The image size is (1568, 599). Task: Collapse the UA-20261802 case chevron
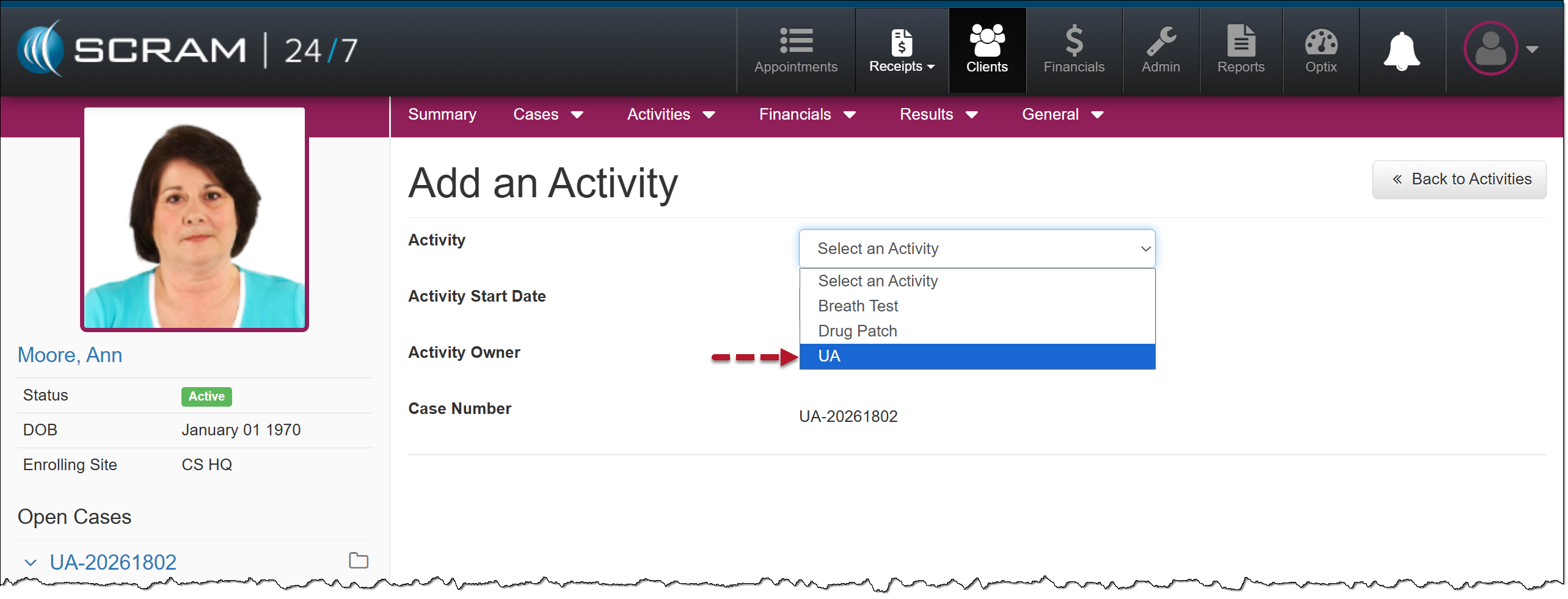(31, 562)
